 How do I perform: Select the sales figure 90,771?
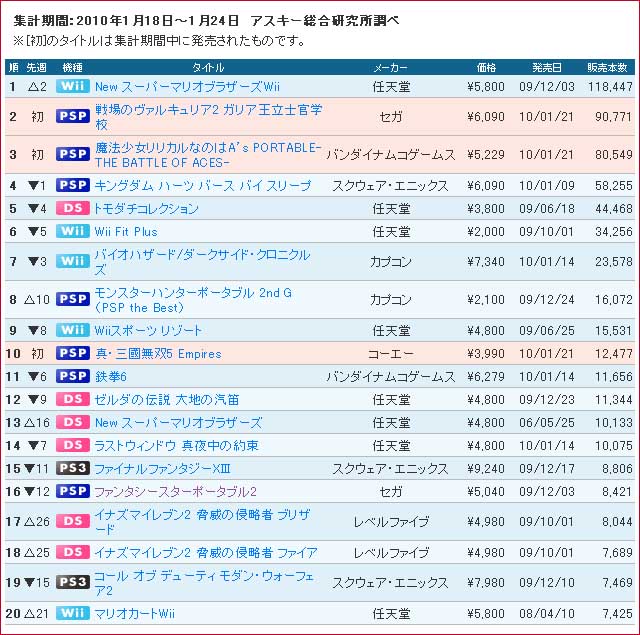613,117
